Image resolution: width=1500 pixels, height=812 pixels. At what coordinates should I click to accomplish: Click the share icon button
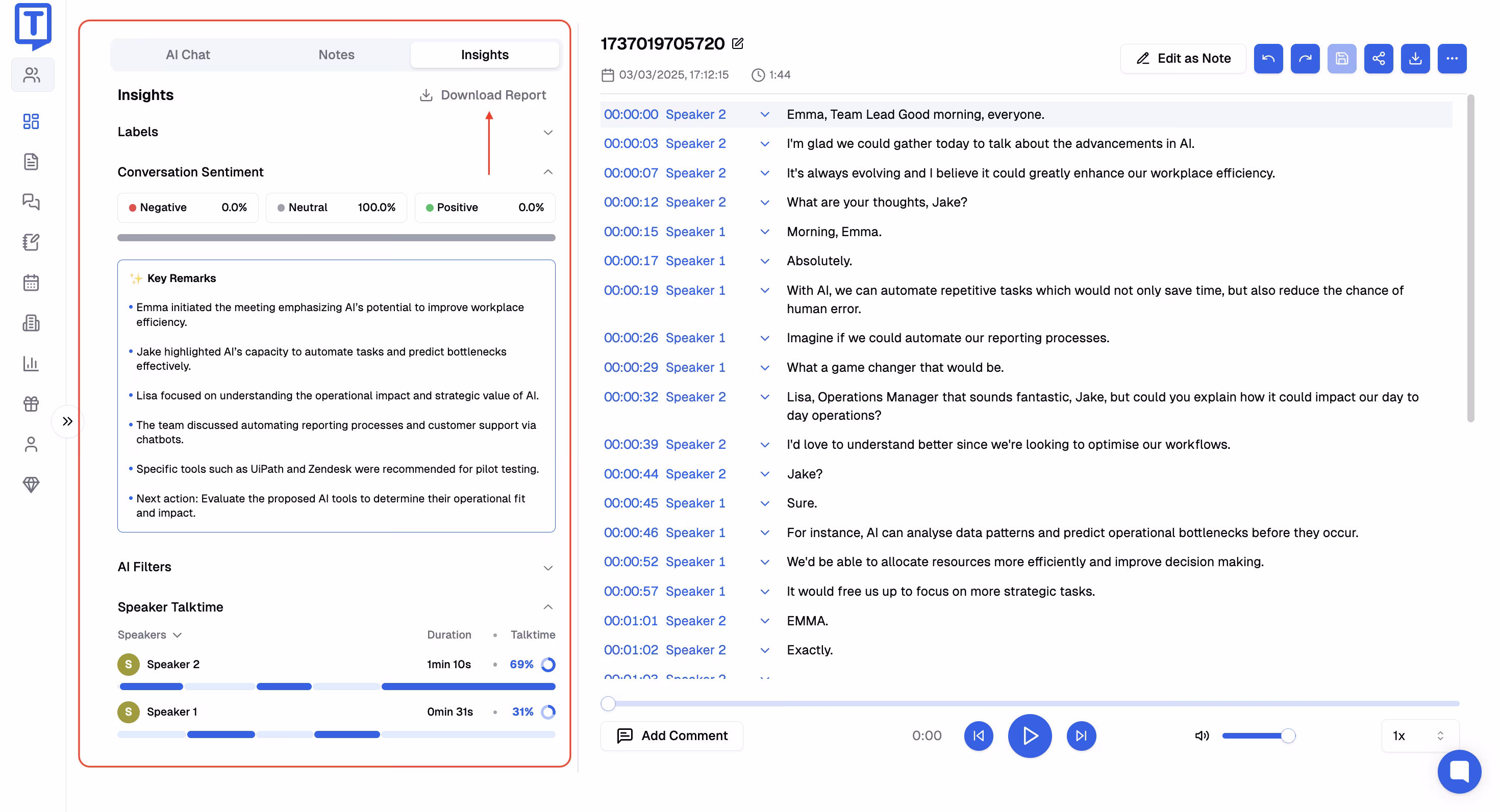(x=1378, y=58)
